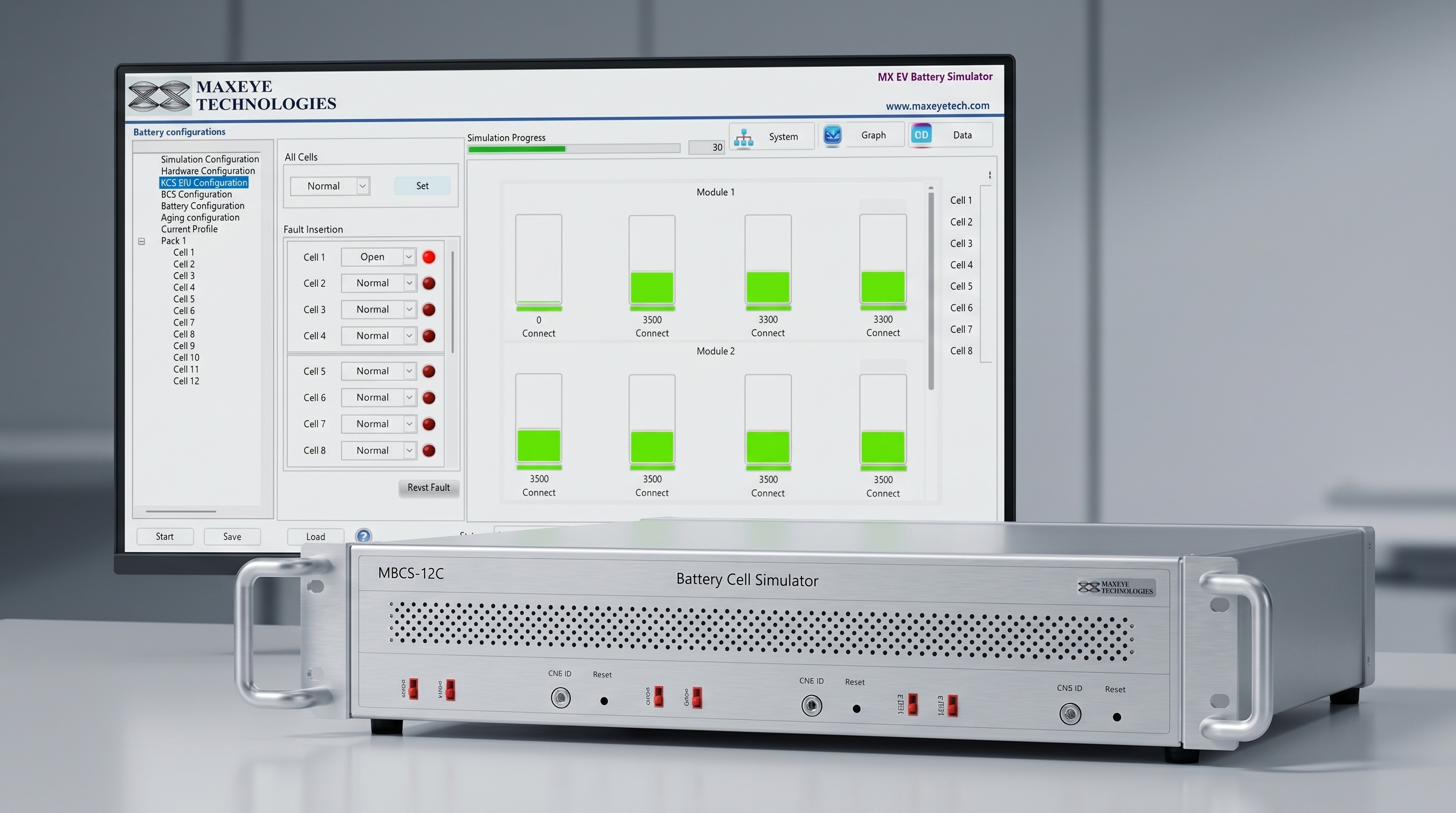This screenshot has height=813, width=1456.
Task: Toggle the Cell 4 fault indicator LED
Action: click(x=429, y=336)
